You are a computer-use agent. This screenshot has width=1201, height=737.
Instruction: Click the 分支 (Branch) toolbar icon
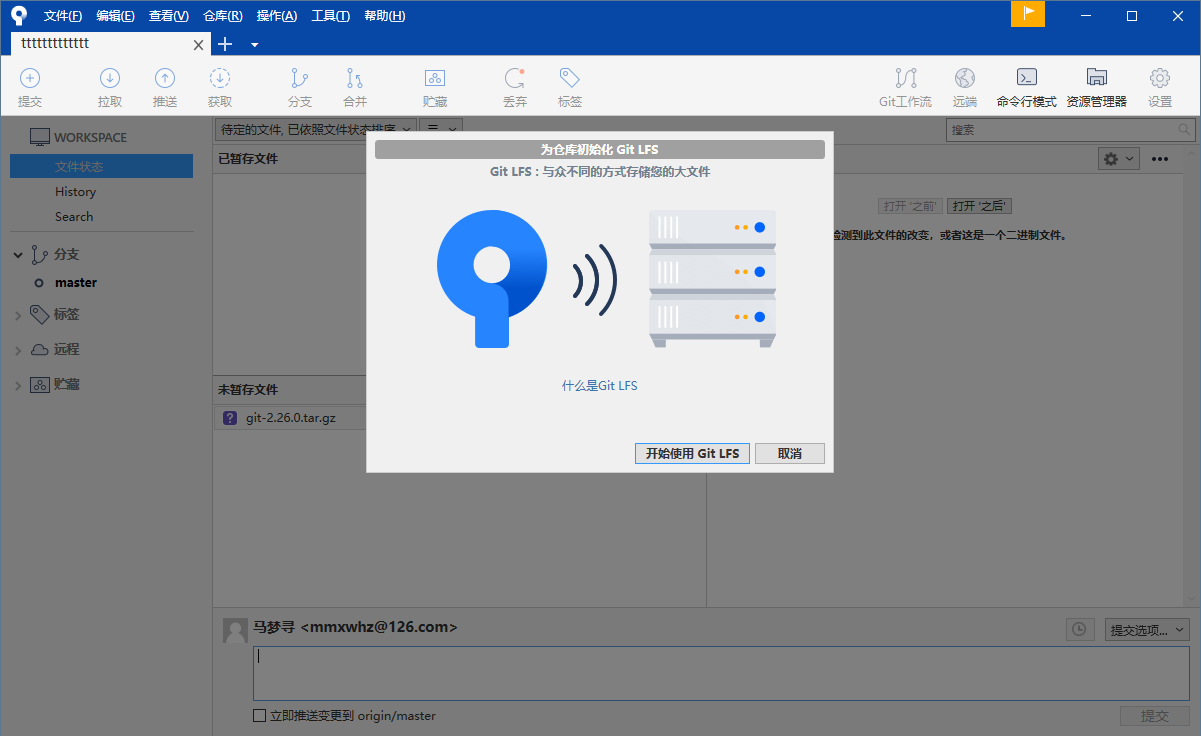click(300, 78)
